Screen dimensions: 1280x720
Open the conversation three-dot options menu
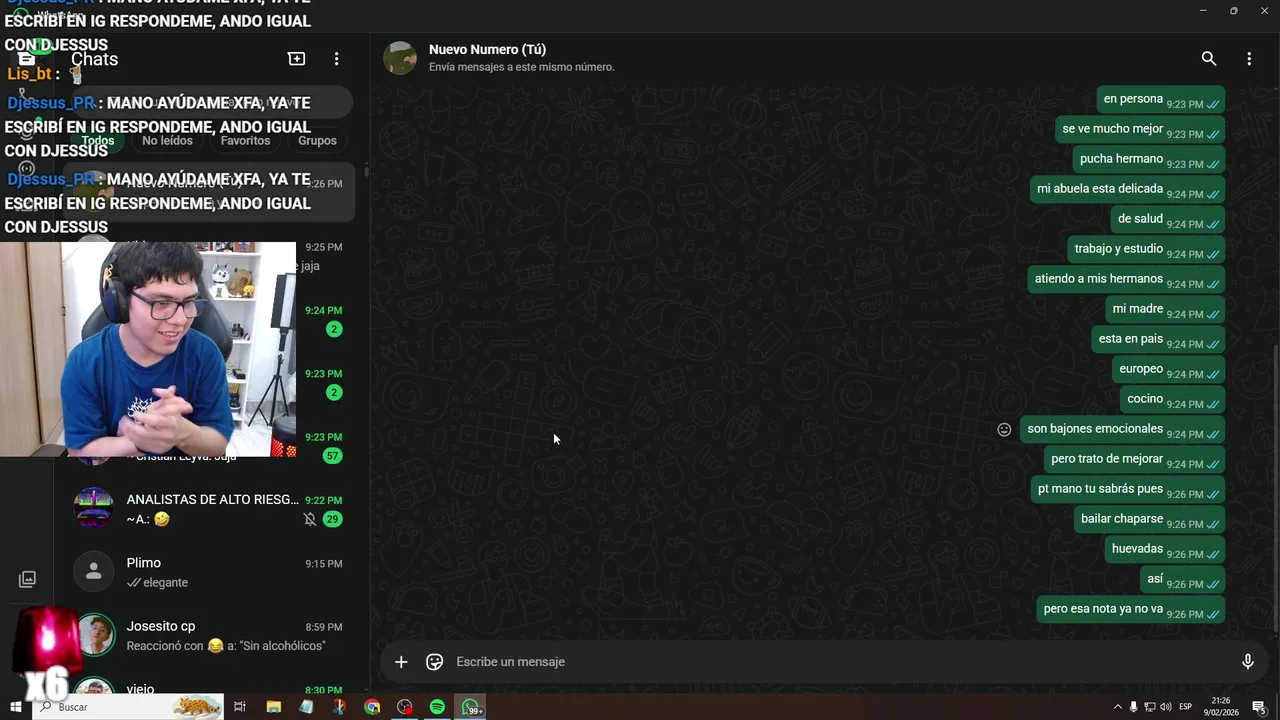click(1249, 59)
